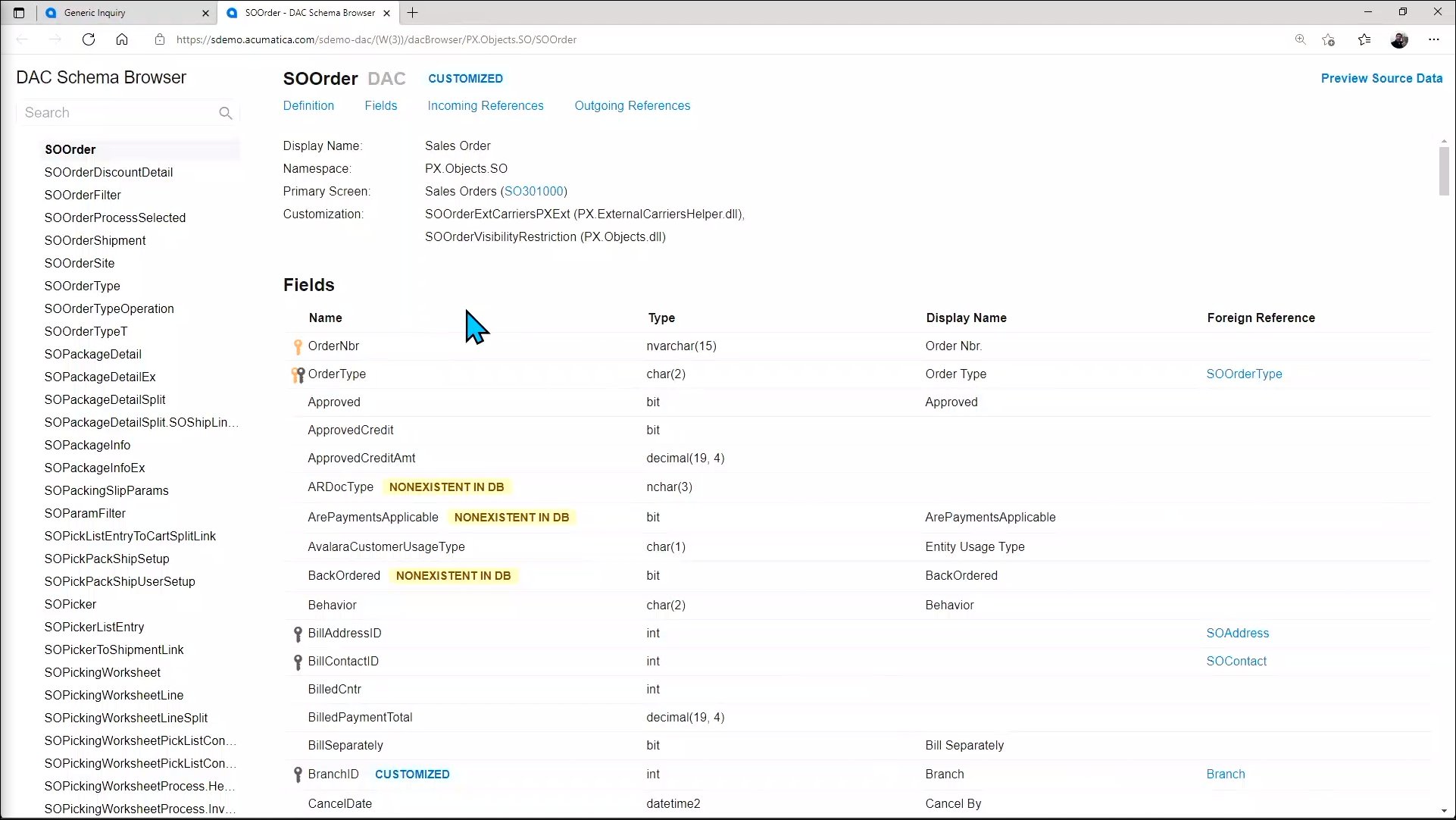Image resolution: width=1456 pixels, height=820 pixels.
Task: Click the key icon beside OrderNbr
Action: coord(297,346)
